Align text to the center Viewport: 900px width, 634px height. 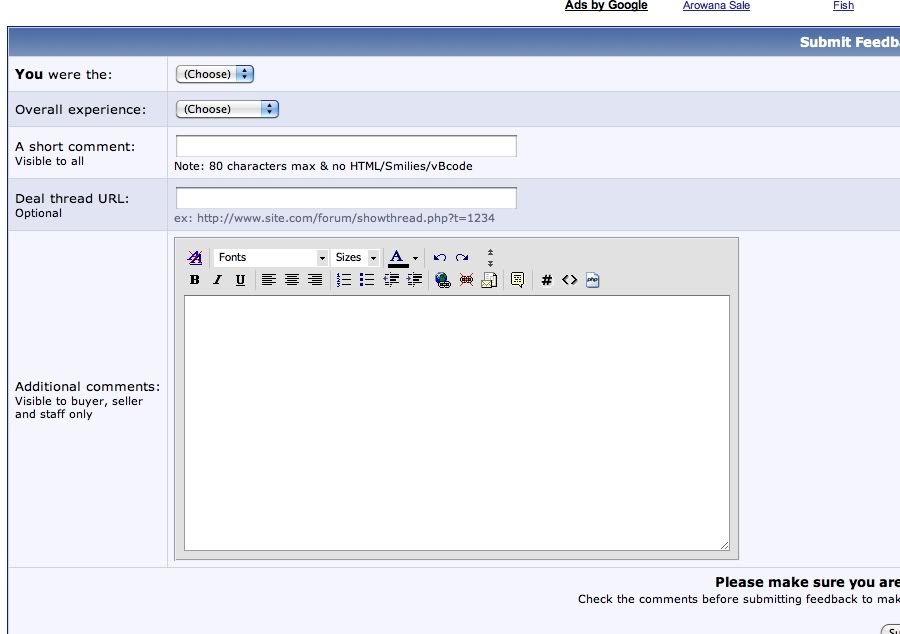tap(292, 281)
